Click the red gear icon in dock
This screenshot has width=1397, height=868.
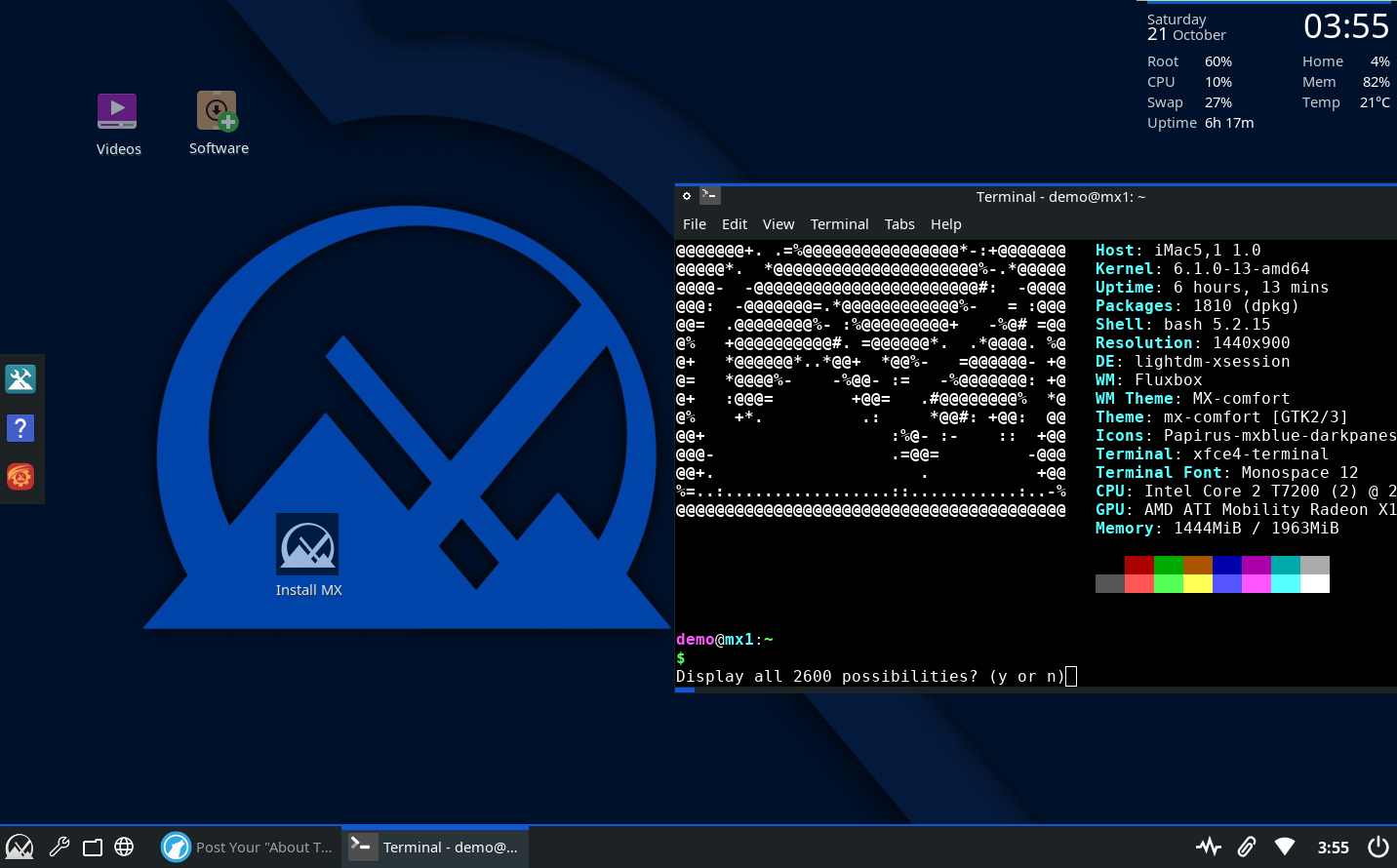(20, 476)
